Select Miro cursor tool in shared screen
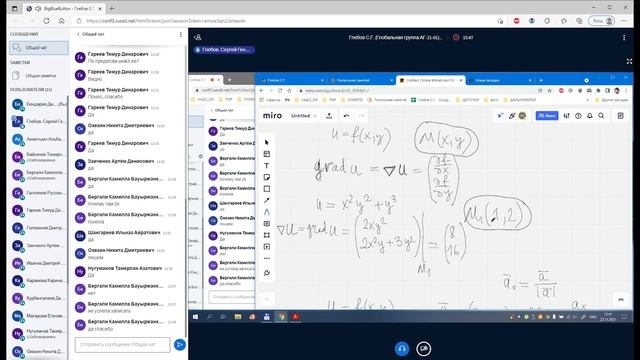Image resolution: width=640 pixels, height=360 pixels. coord(267,142)
